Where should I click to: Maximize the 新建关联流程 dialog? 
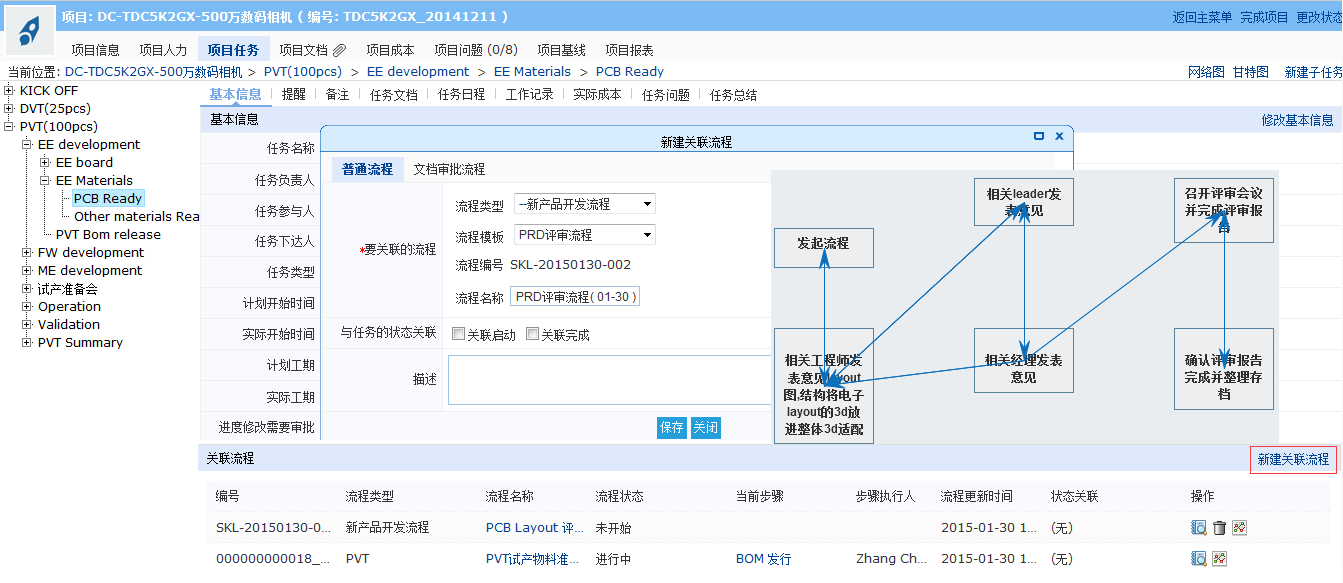coord(1039,136)
